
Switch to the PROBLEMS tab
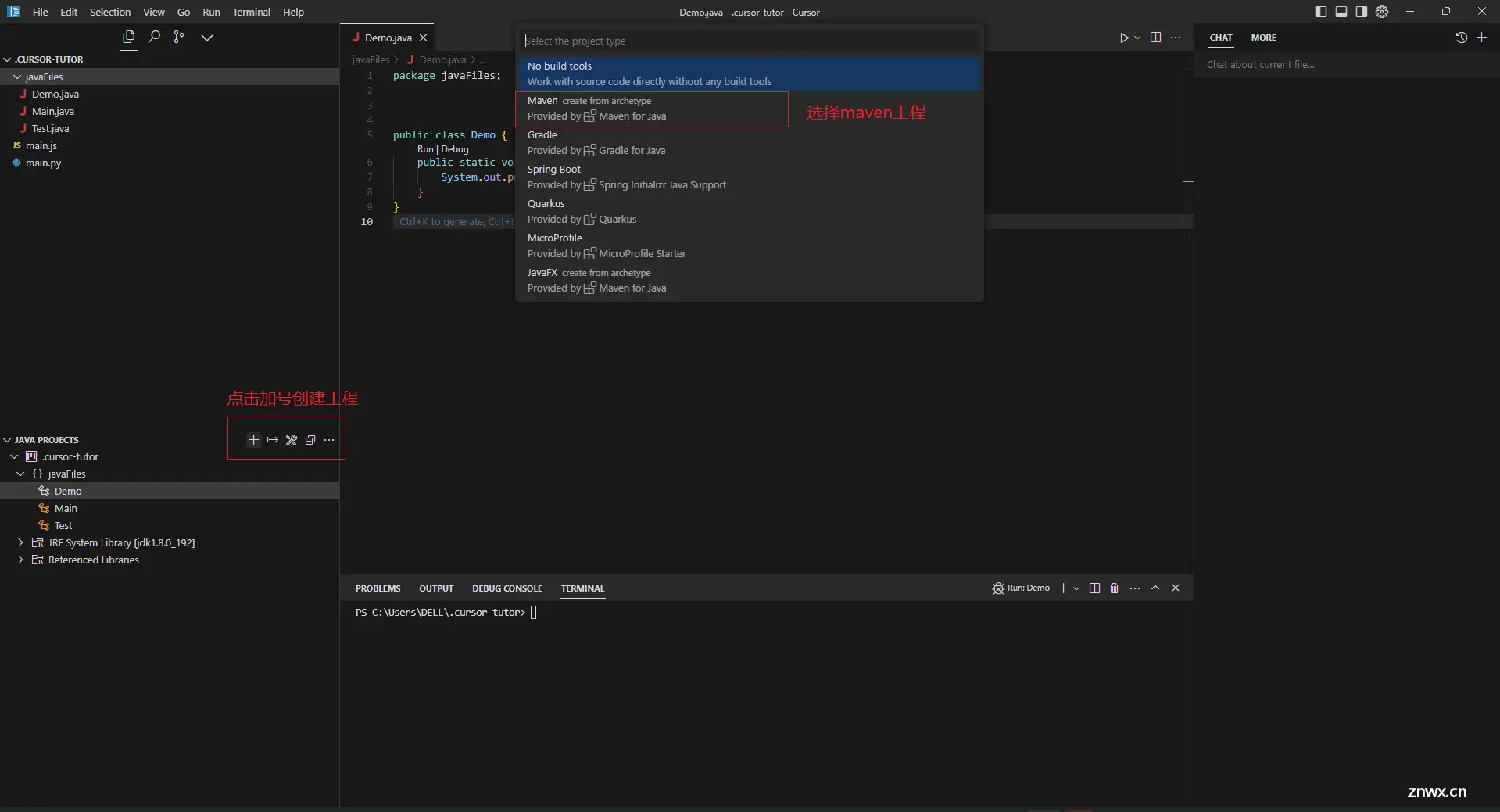(378, 588)
